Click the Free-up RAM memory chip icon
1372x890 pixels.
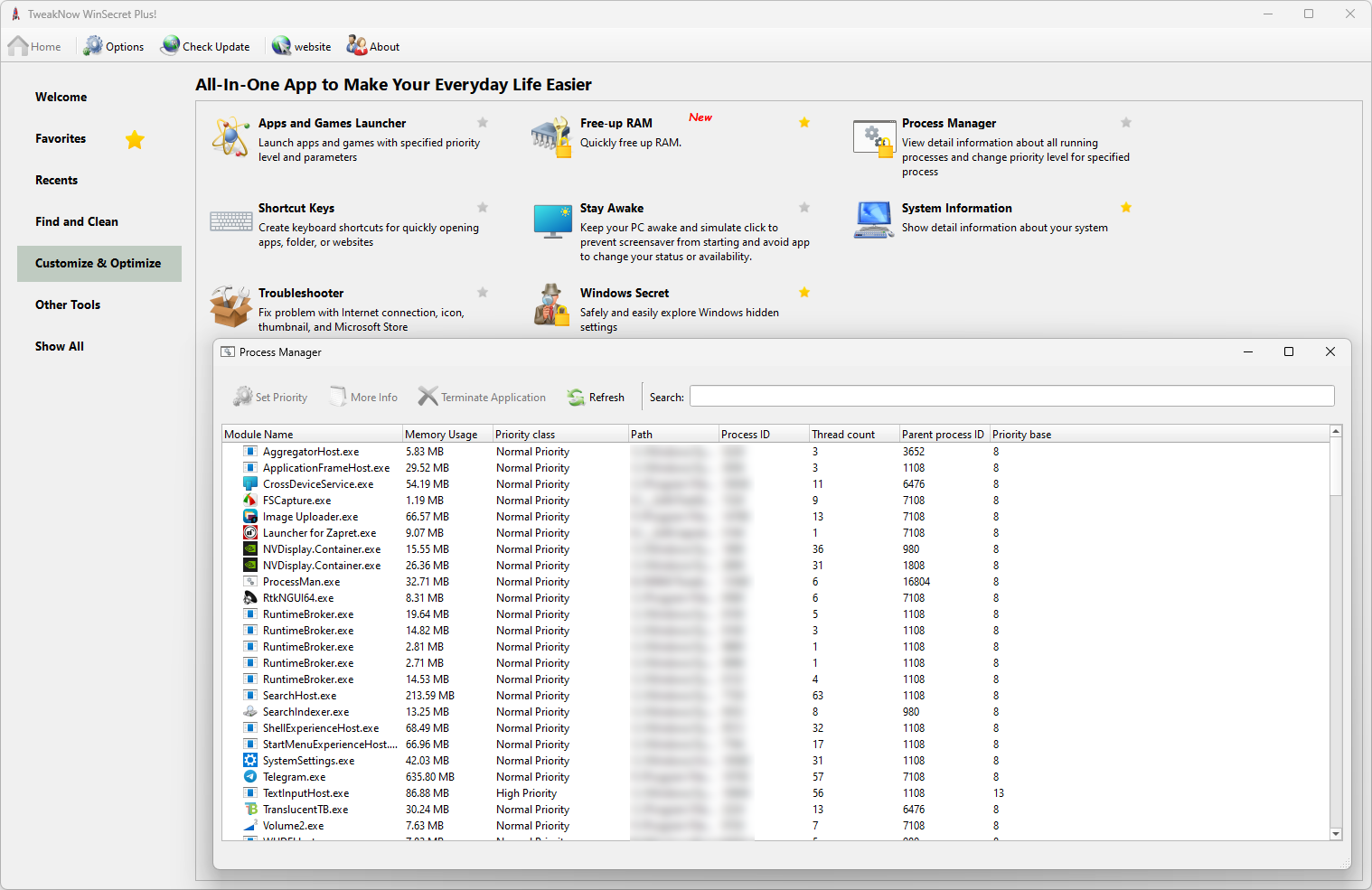point(551,137)
